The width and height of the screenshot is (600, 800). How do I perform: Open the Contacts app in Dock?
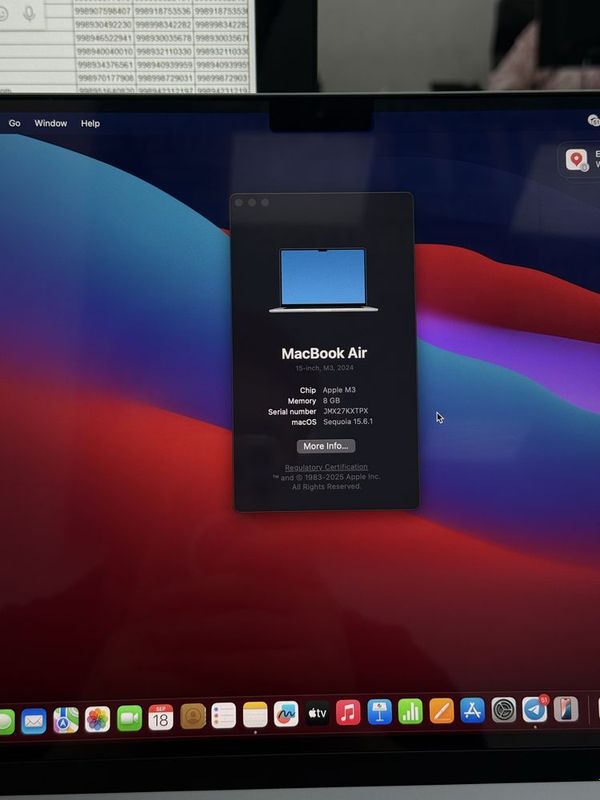tap(193, 716)
